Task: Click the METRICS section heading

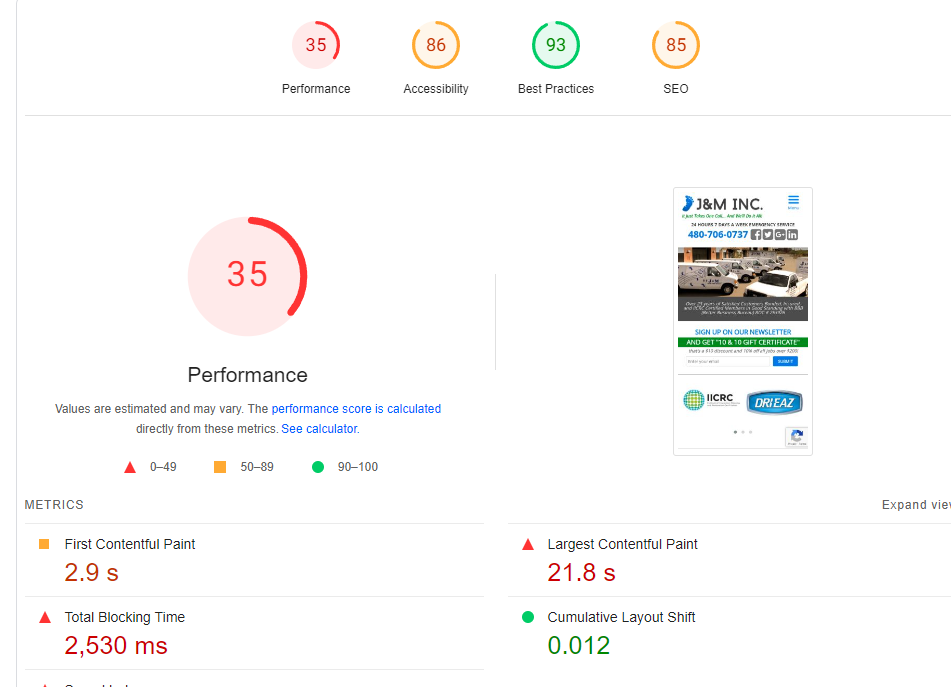Action: click(x=54, y=504)
